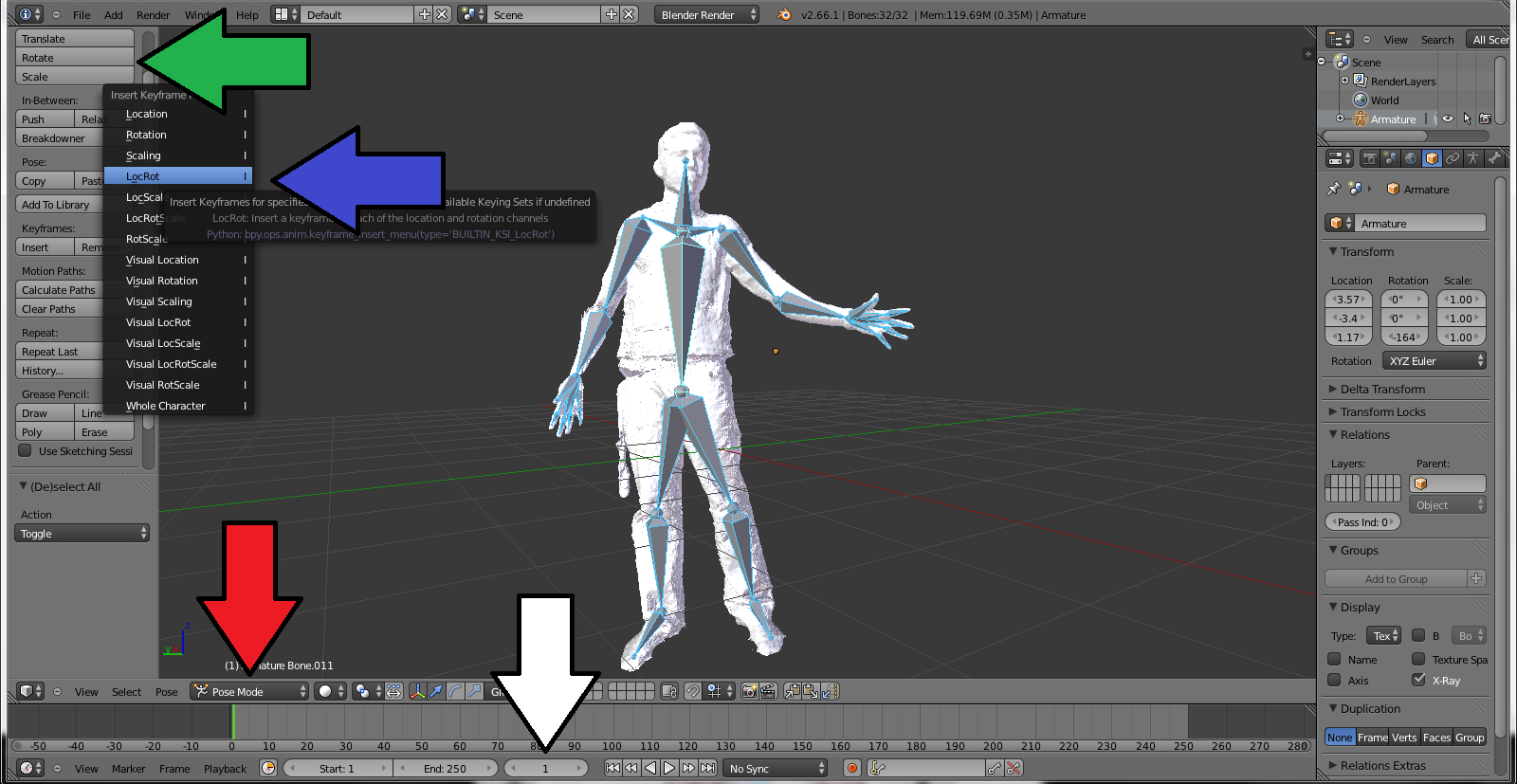Jump to the first frame
This screenshot has width=1517, height=784.
click(612, 768)
